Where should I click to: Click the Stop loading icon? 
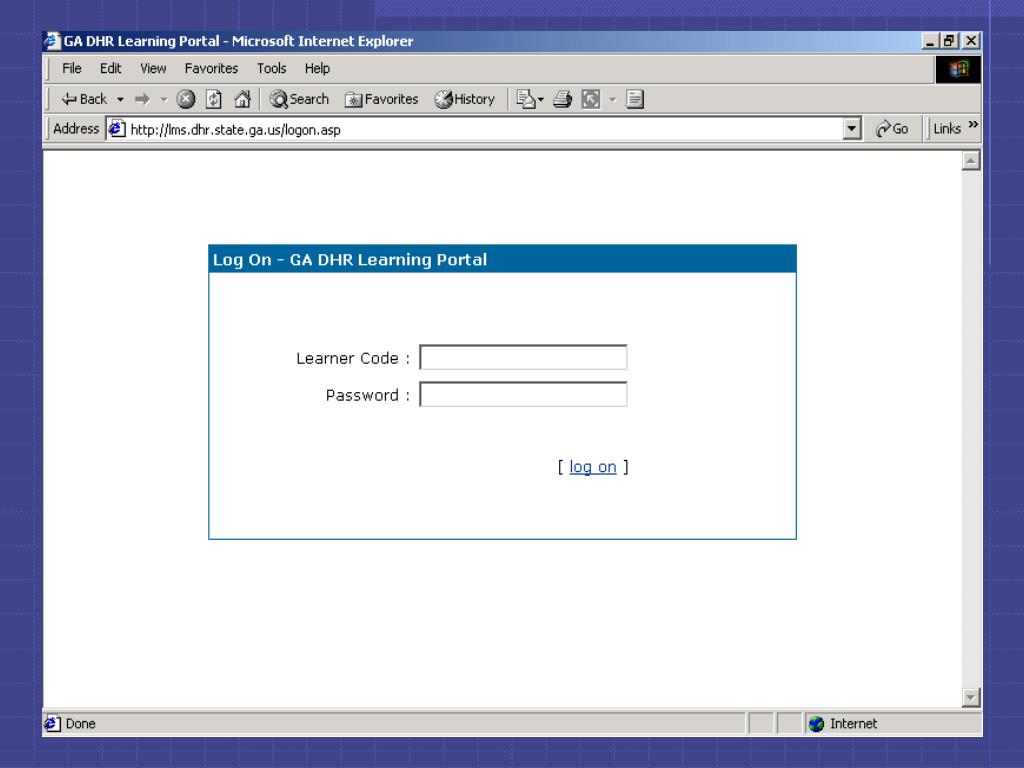pos(186,99)
